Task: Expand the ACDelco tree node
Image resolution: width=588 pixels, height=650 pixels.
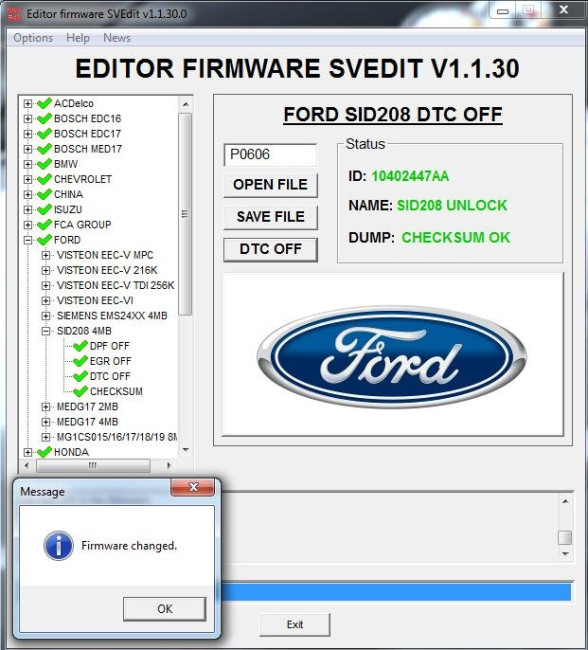Action: coord(28,103)
